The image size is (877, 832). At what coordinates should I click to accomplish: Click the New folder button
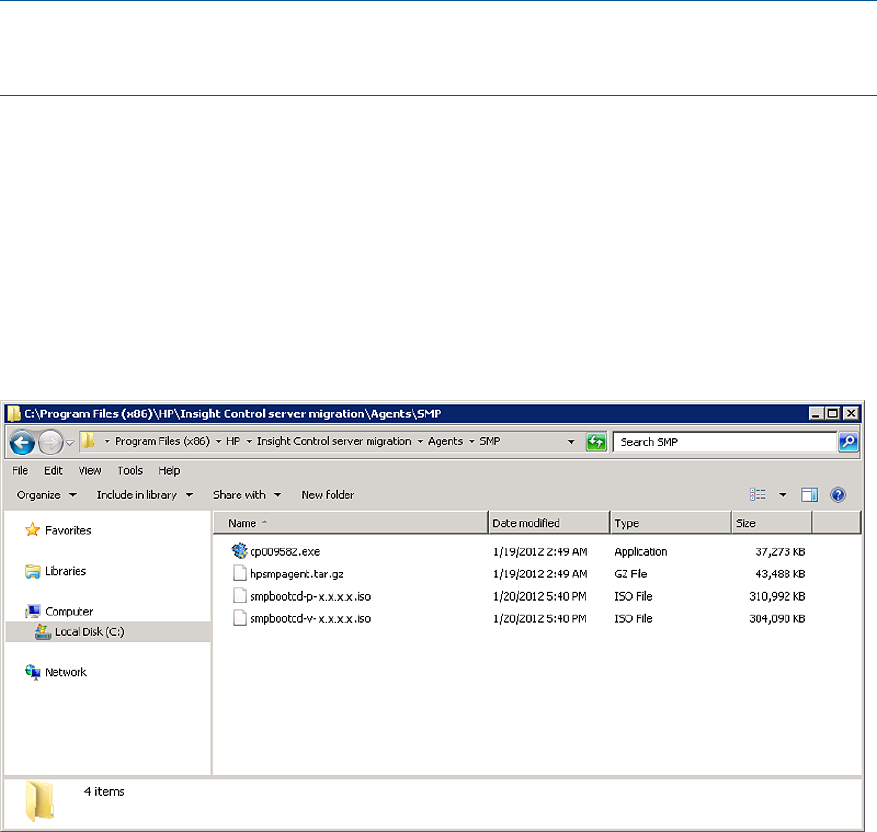328,495
